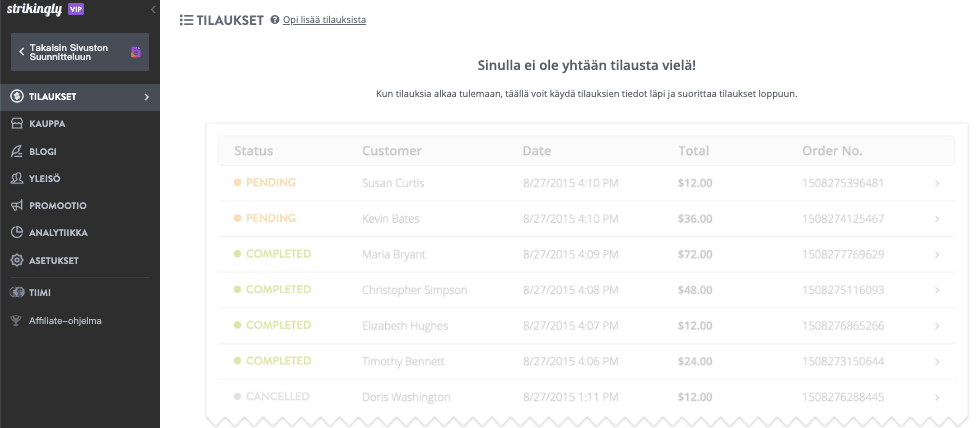
Task: Click the Yleisö people icon
Action: point(16,178)
